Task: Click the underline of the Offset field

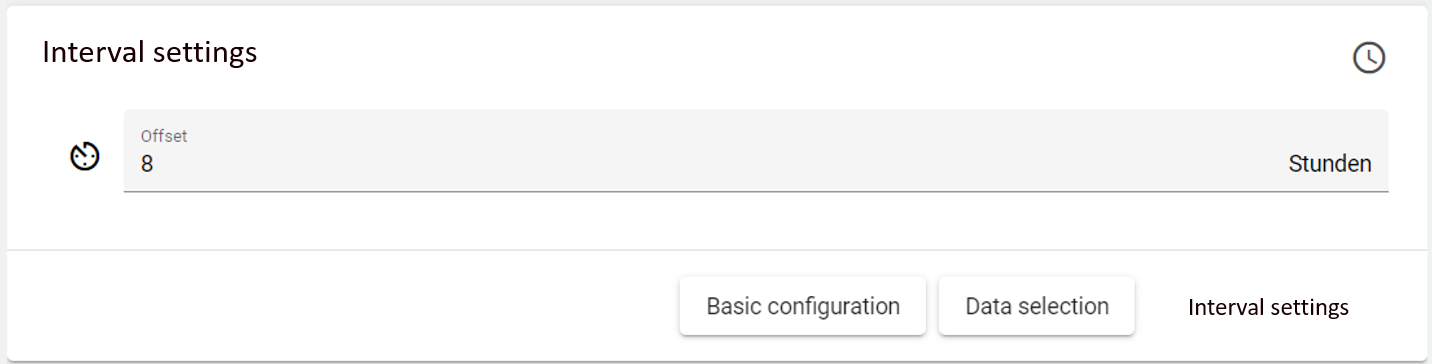Action: 756,191
